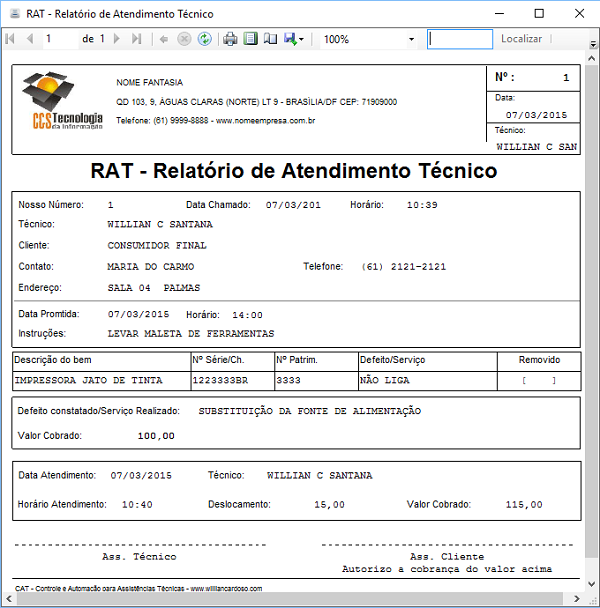Click the vertical scrollbar up arrow
The height and width of the screenshot is (608, 600).
(592, 59)
